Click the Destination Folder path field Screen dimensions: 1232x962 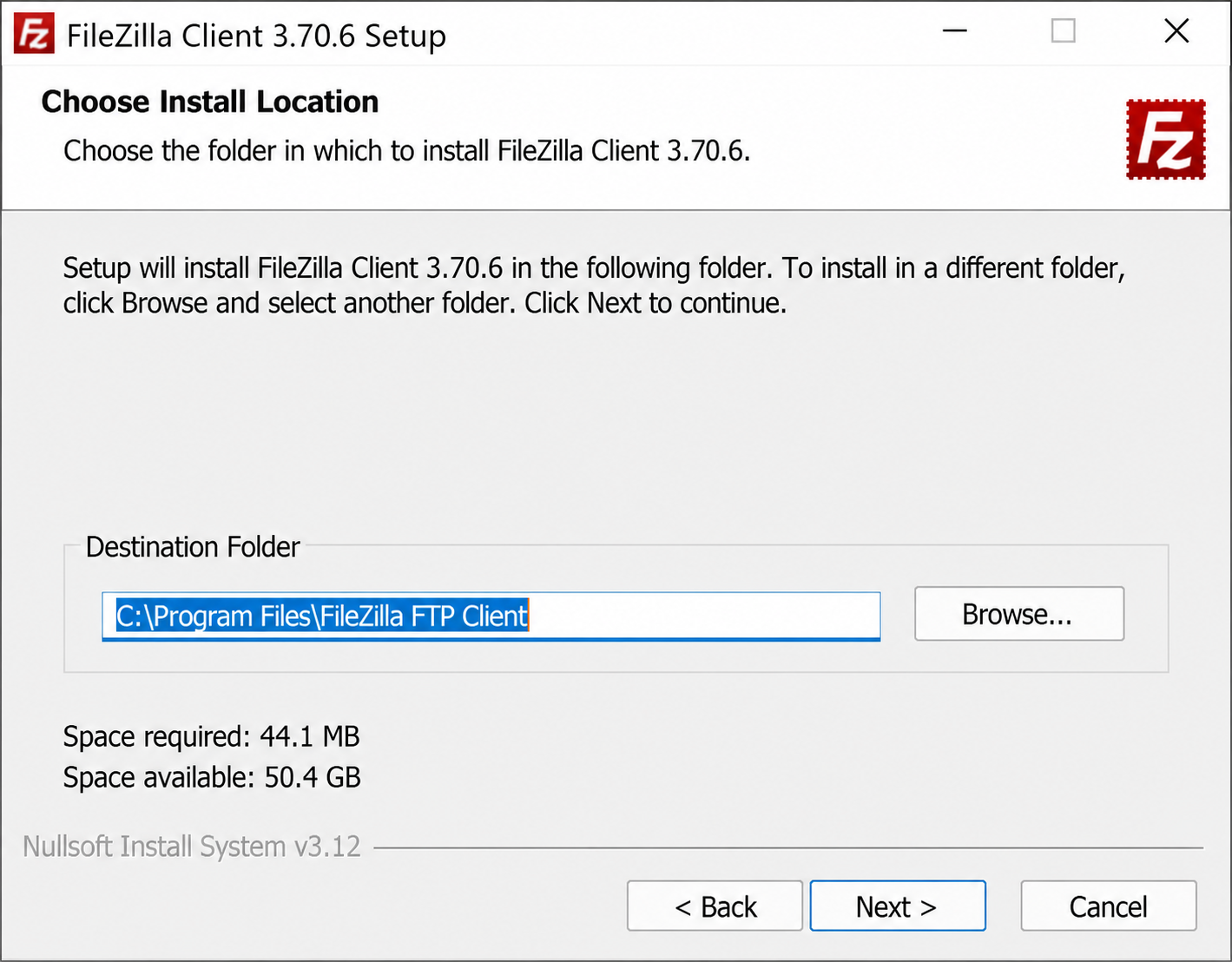pos(491,616)
